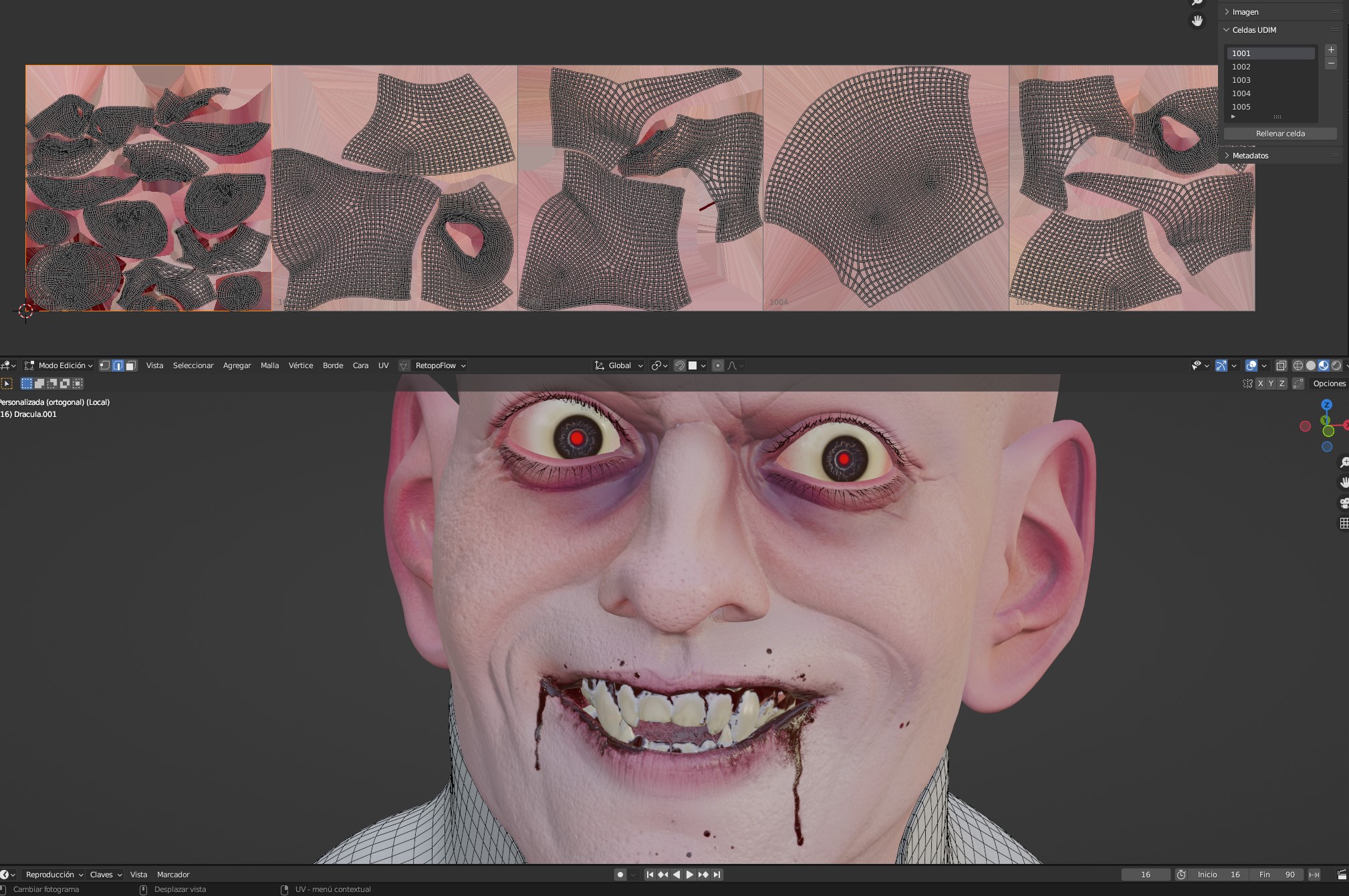Choose the new-selection mode icon
Screen dimensions: 1349x896
[27, 384]
